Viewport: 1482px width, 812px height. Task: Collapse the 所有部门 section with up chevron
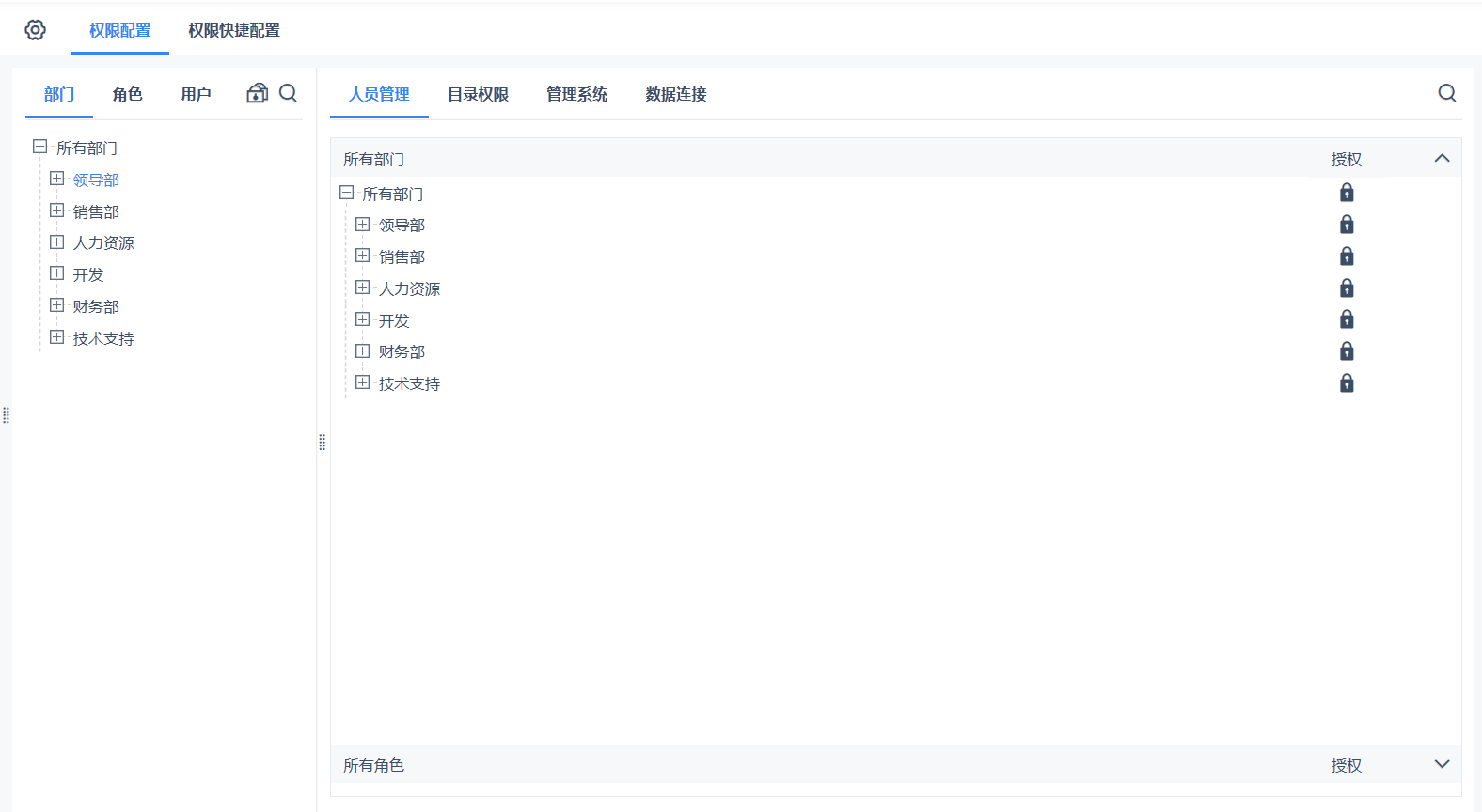[1442, 158]
